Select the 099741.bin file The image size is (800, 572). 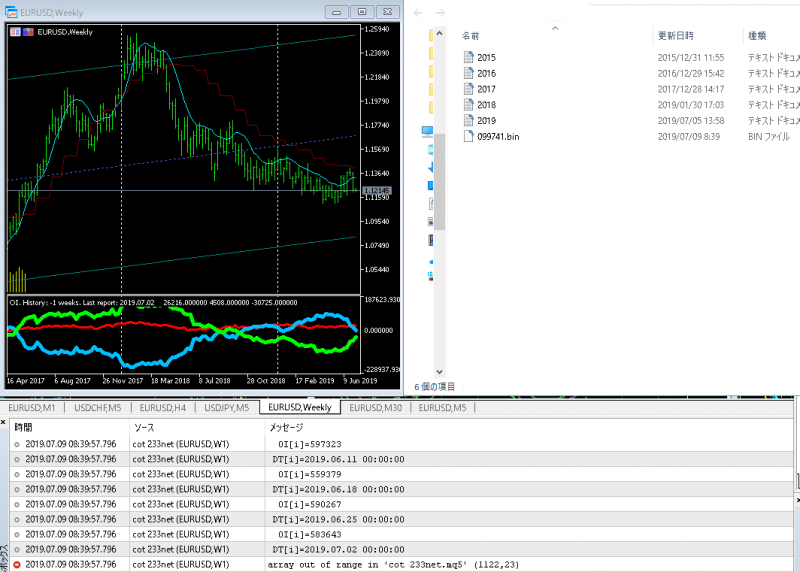point(498,137)
